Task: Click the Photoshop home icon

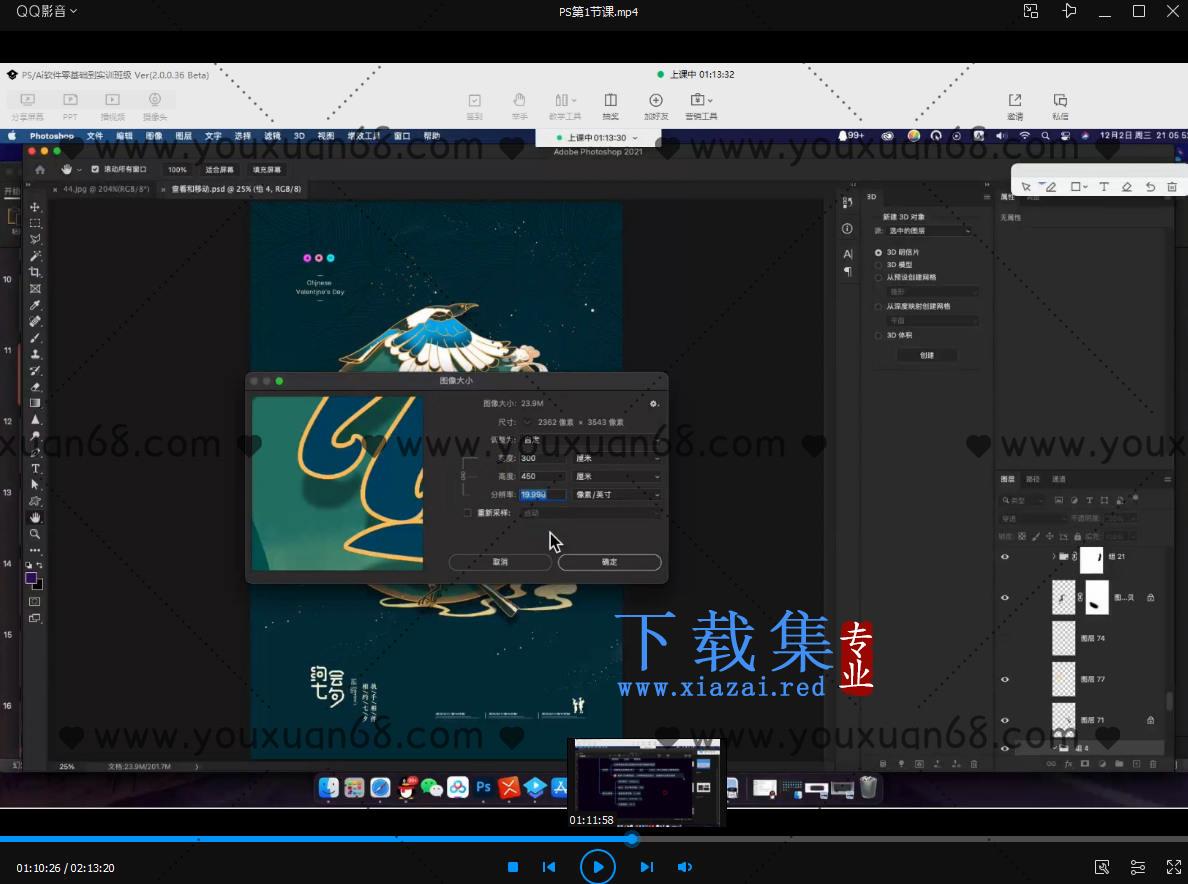Action: 40,170
